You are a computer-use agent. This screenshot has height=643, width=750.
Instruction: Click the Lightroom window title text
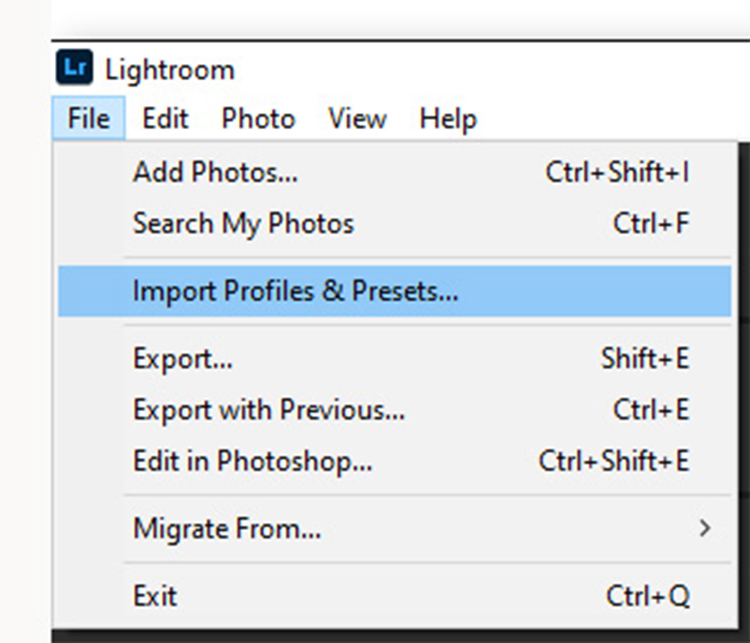tap(169, 70)
